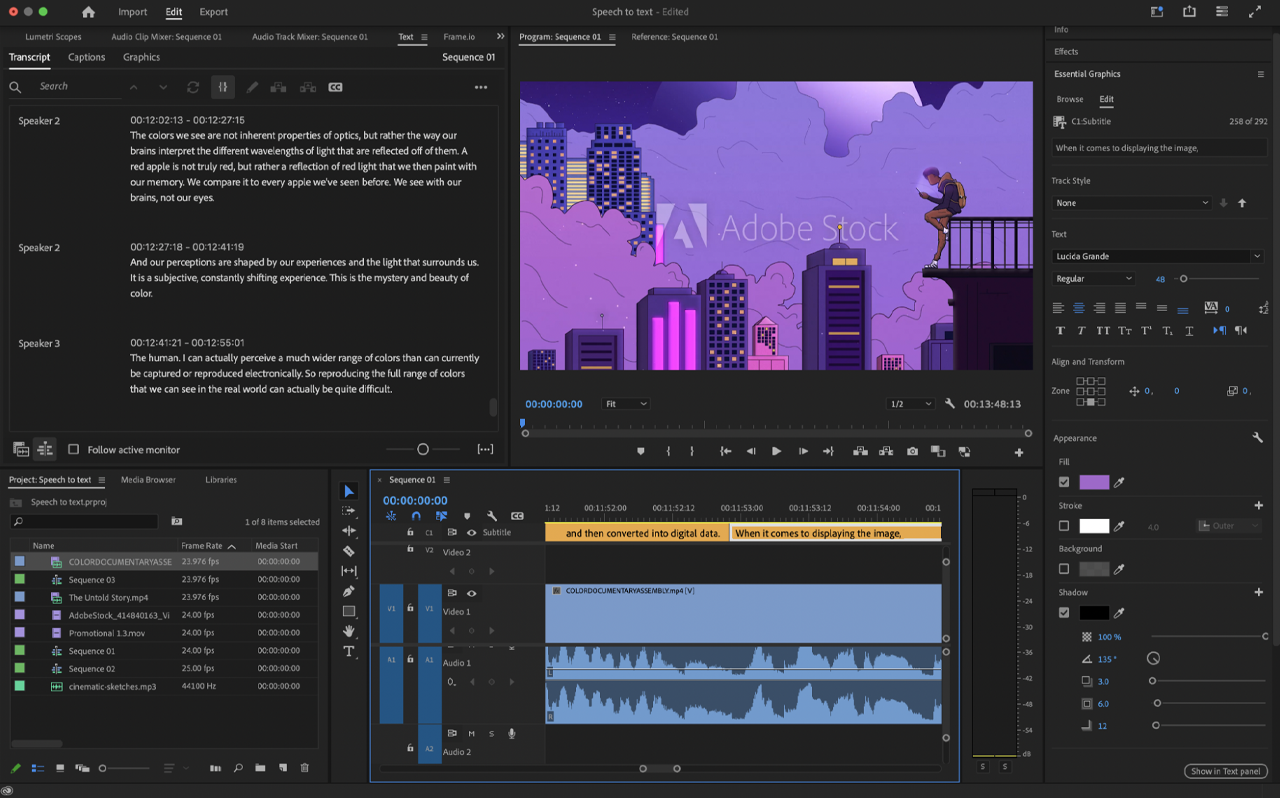The width and height of the screenshot is (1280, 798).
Task: Click the Create Captions CC icon in the Transcript panel
Action: tap(335, 87)
